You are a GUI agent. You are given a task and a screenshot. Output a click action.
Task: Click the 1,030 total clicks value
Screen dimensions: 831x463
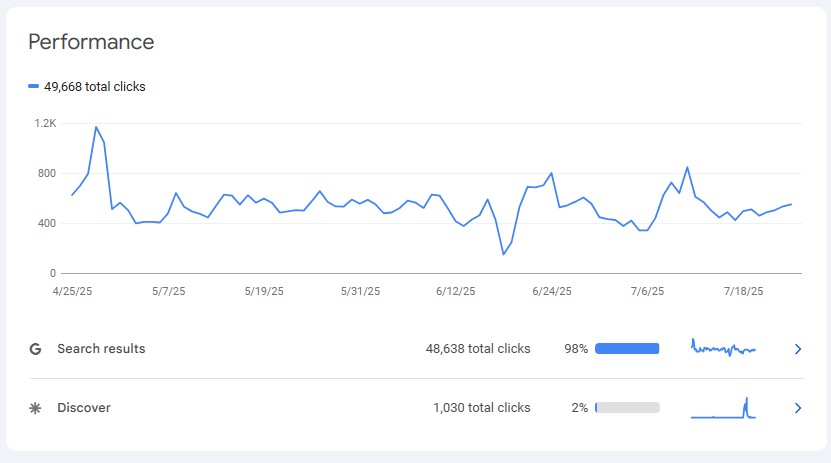point(482,408)
